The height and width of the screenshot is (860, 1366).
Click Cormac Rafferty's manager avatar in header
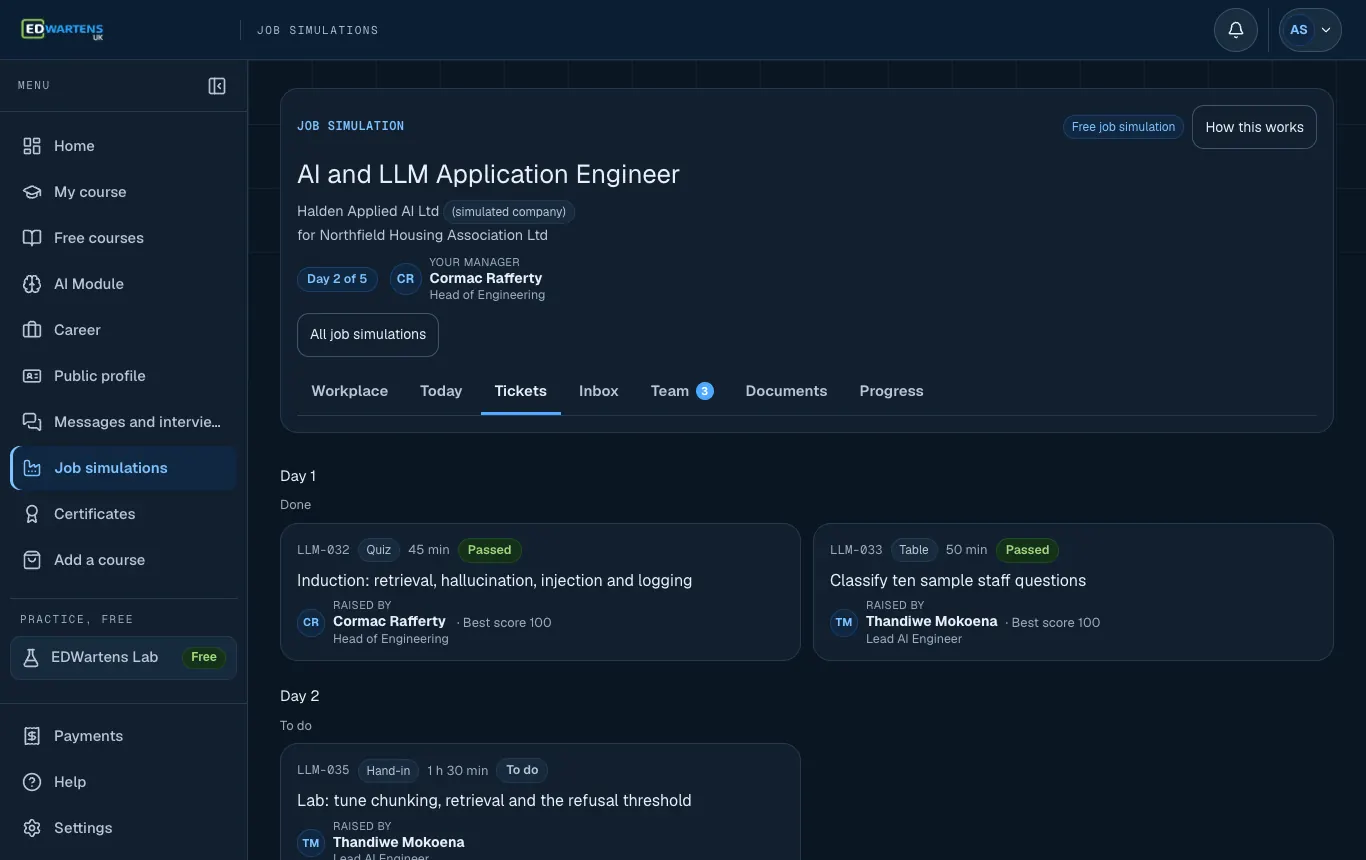(x=405, y=279)
